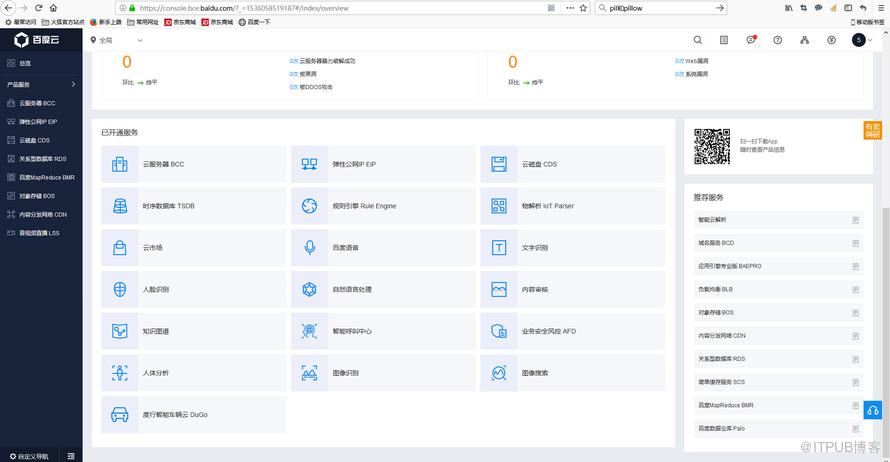Screen dimensions: 890x462
Task: Open the 人脸识别 globe-face icon
Action: [120, 289]
